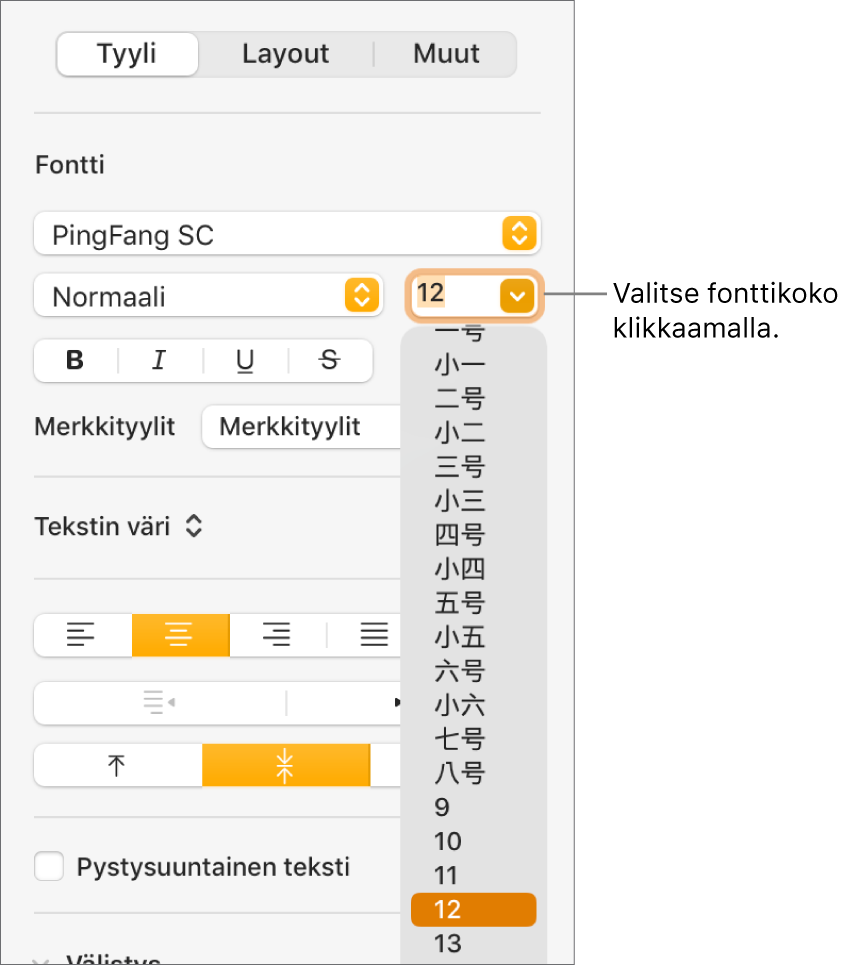This screenshot has width=859, height=966.
Task: Select center text alignment
Action: click(180, 635)
